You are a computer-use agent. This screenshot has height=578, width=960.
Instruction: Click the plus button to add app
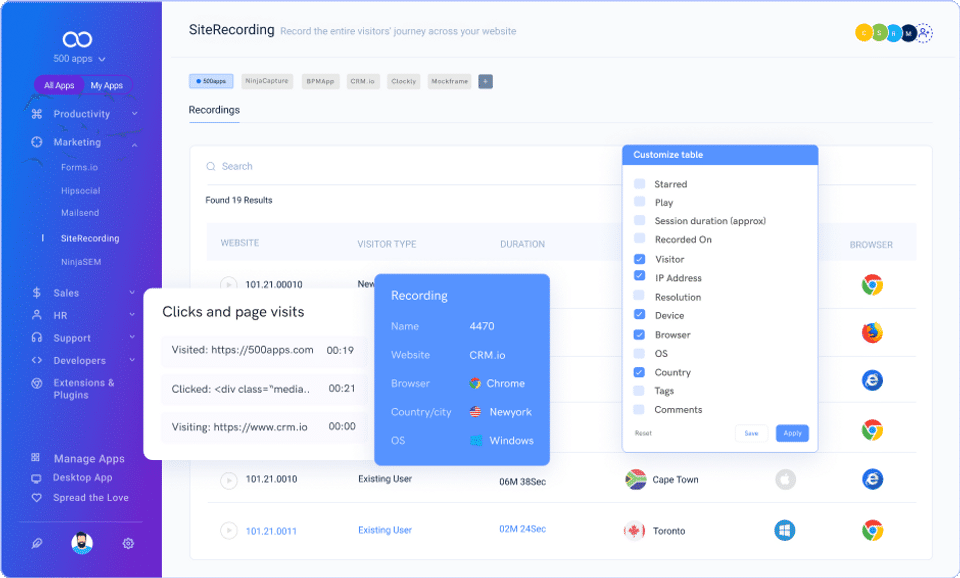(486, 81)
